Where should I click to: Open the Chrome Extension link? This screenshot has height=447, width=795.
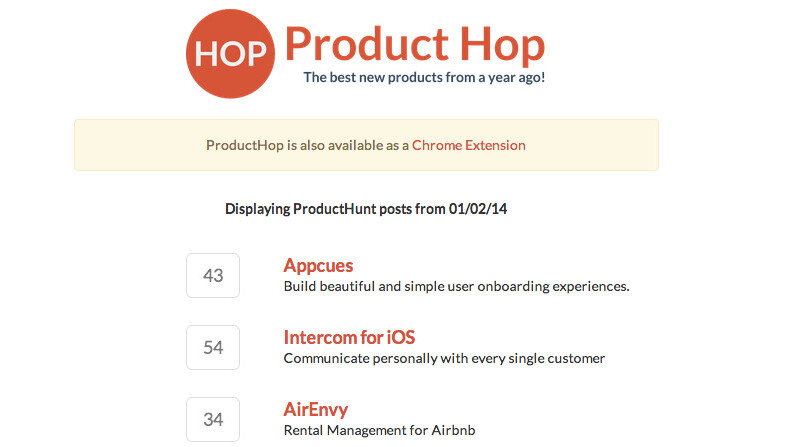468,145
